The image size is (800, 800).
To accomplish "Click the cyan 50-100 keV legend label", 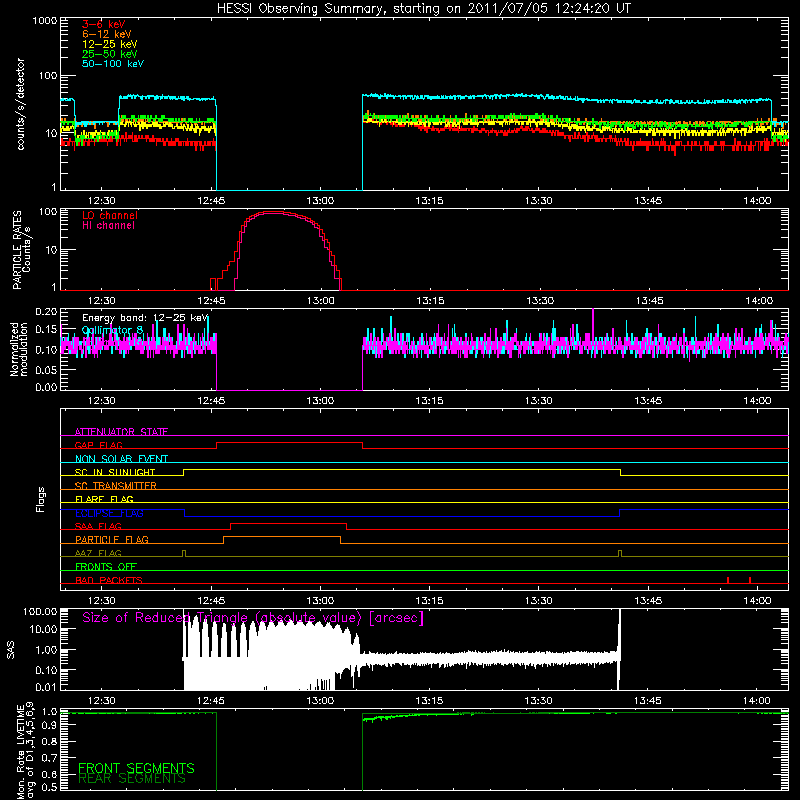I will click(x=113, y=64).
